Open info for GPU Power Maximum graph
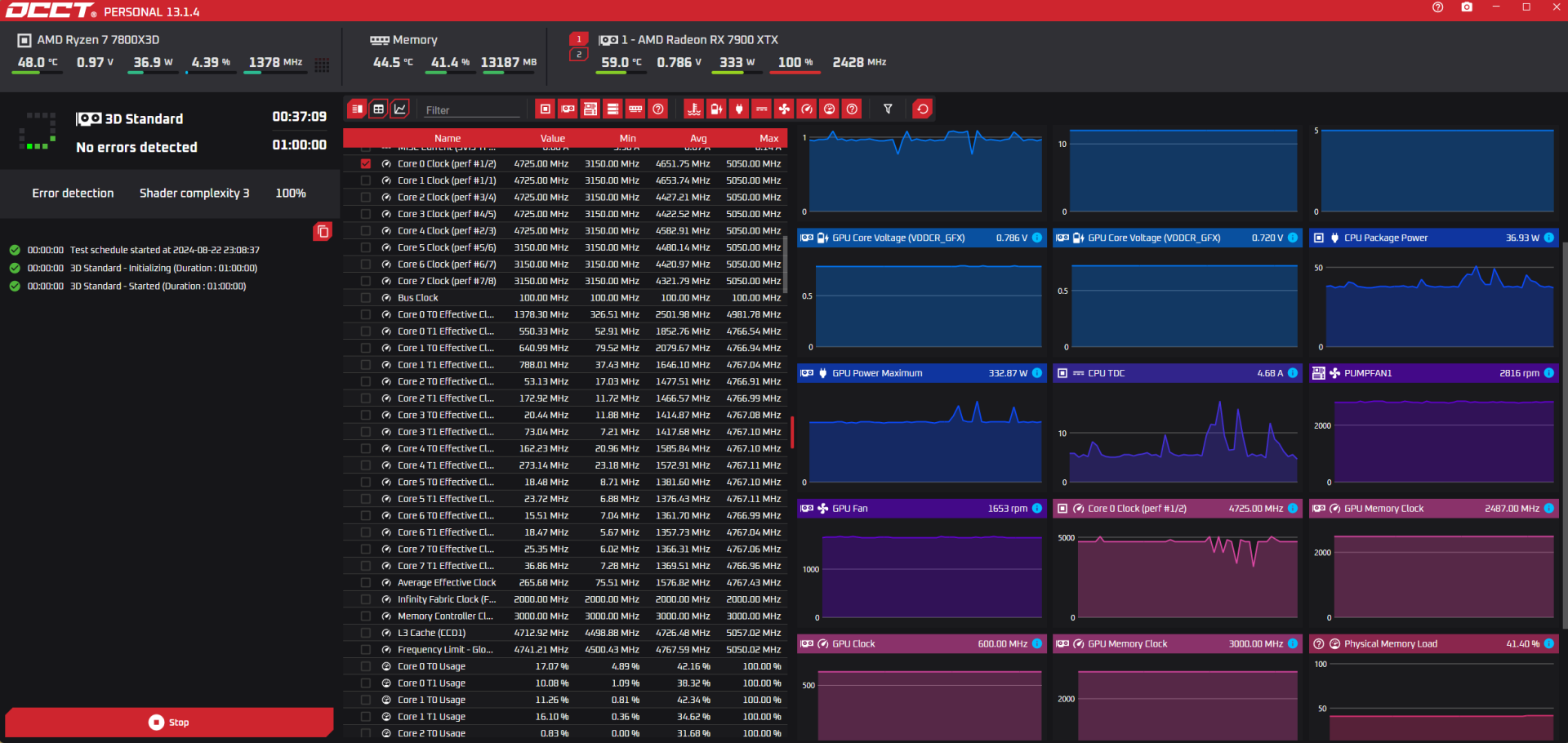The width and height of the screenshot is (1568, 743). pos(1037,373)
